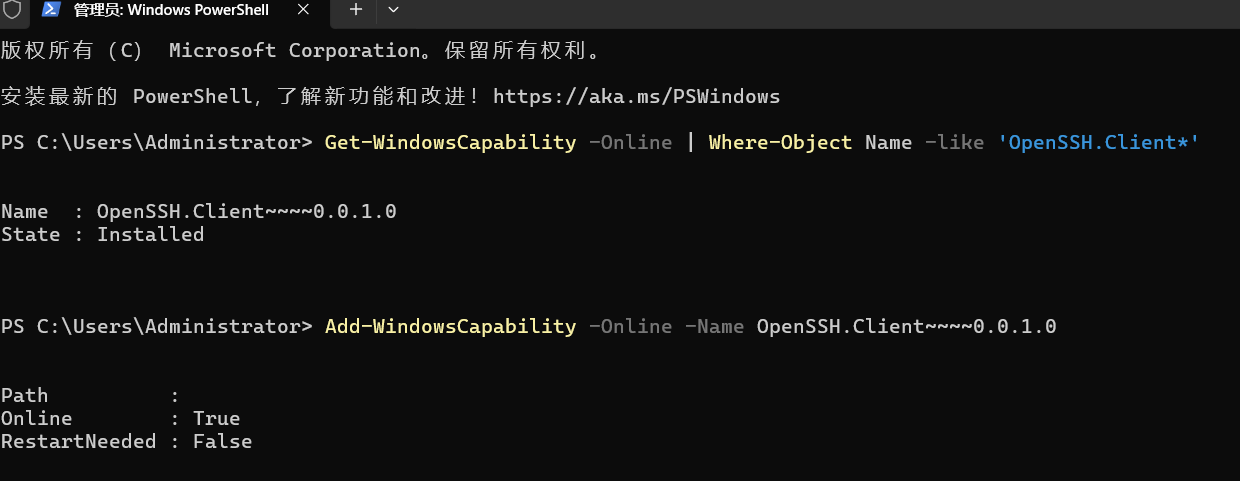Click the Microsoft Corporation copyright line

[313, 50]
